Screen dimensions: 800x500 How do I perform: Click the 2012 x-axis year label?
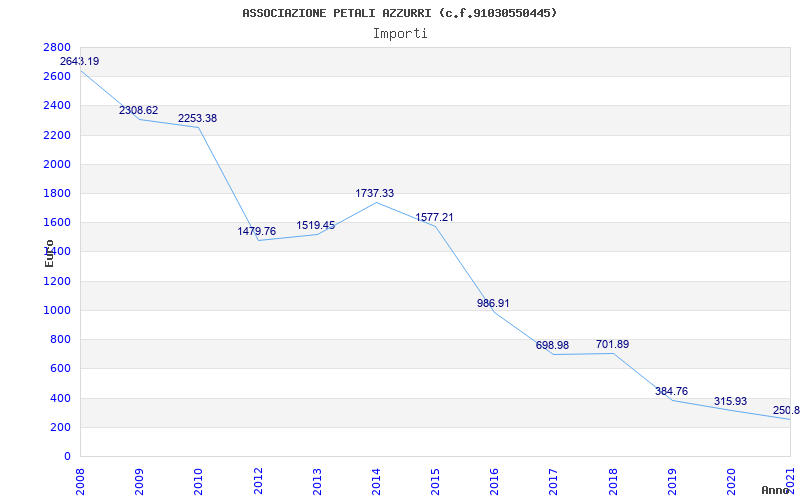click(258, 482)
